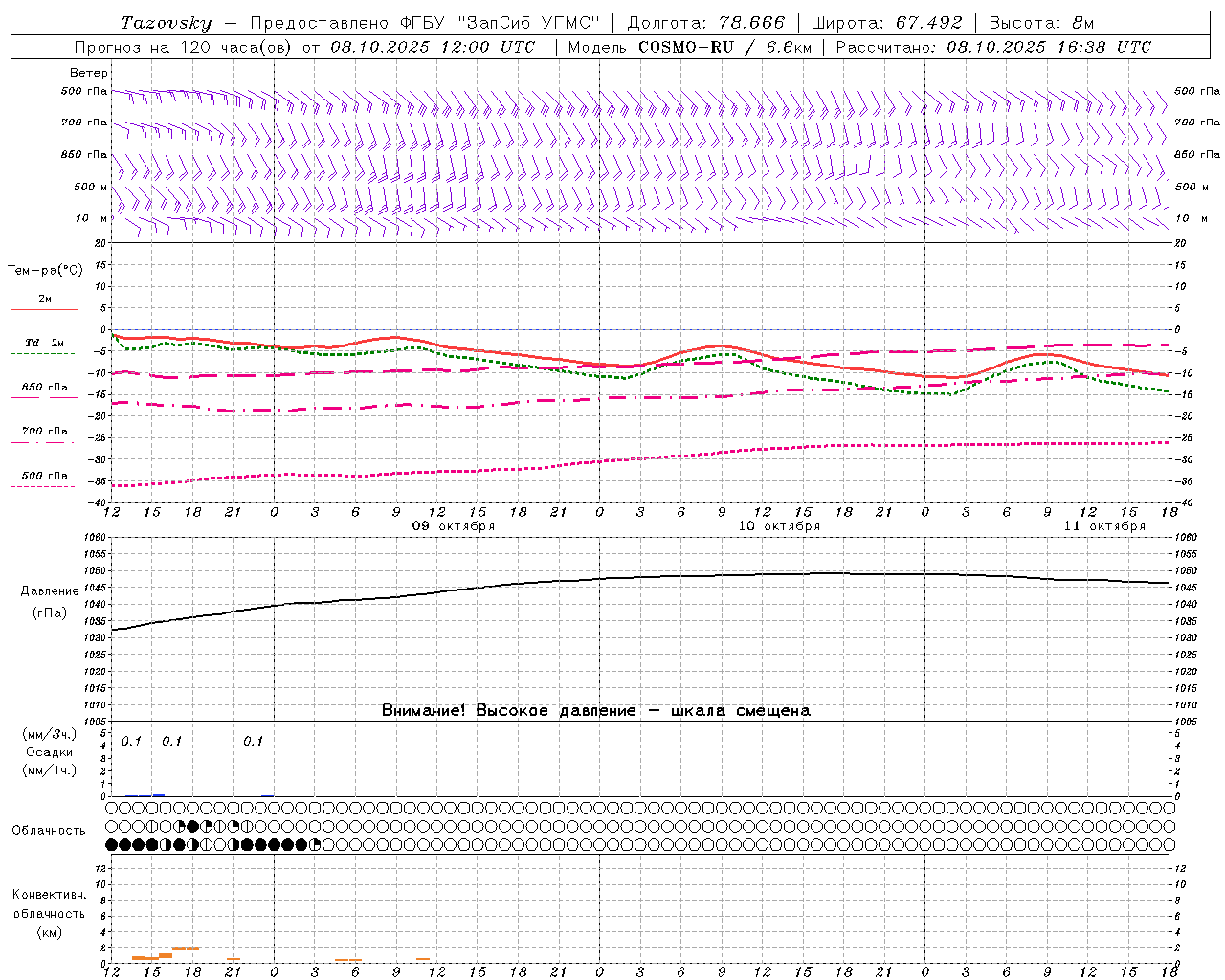The width and height of the screenshot is (1225, 980).
Task: Select the 700 гПа entry in temperature legend
Action: [x=45, y=432]
